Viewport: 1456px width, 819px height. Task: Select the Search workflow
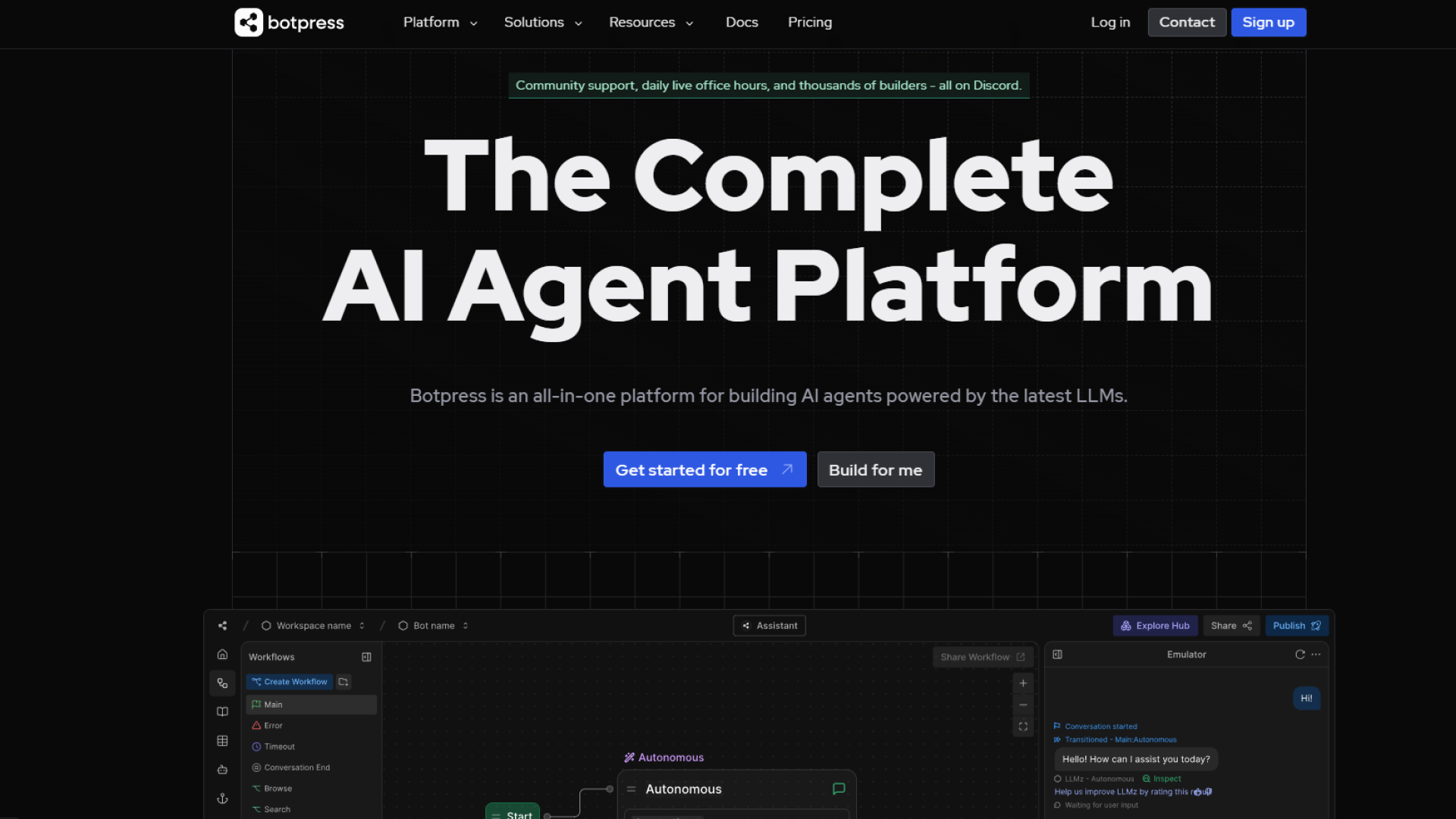[311, 809]
